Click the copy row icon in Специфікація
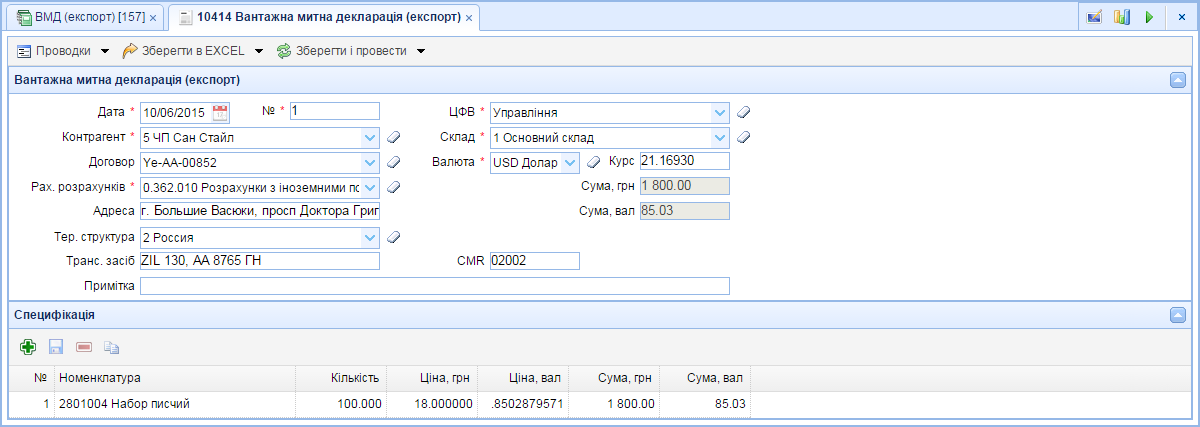 pos(112,347)
